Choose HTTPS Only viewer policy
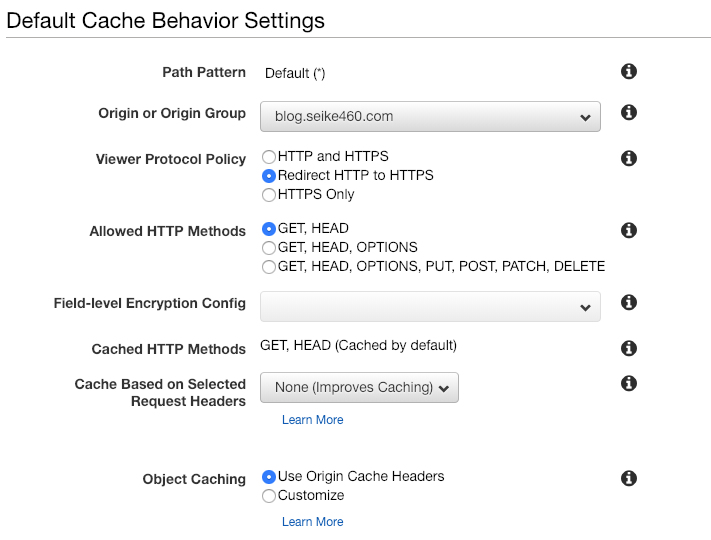This screenshot has height=540, width=711. pos(269,195)
